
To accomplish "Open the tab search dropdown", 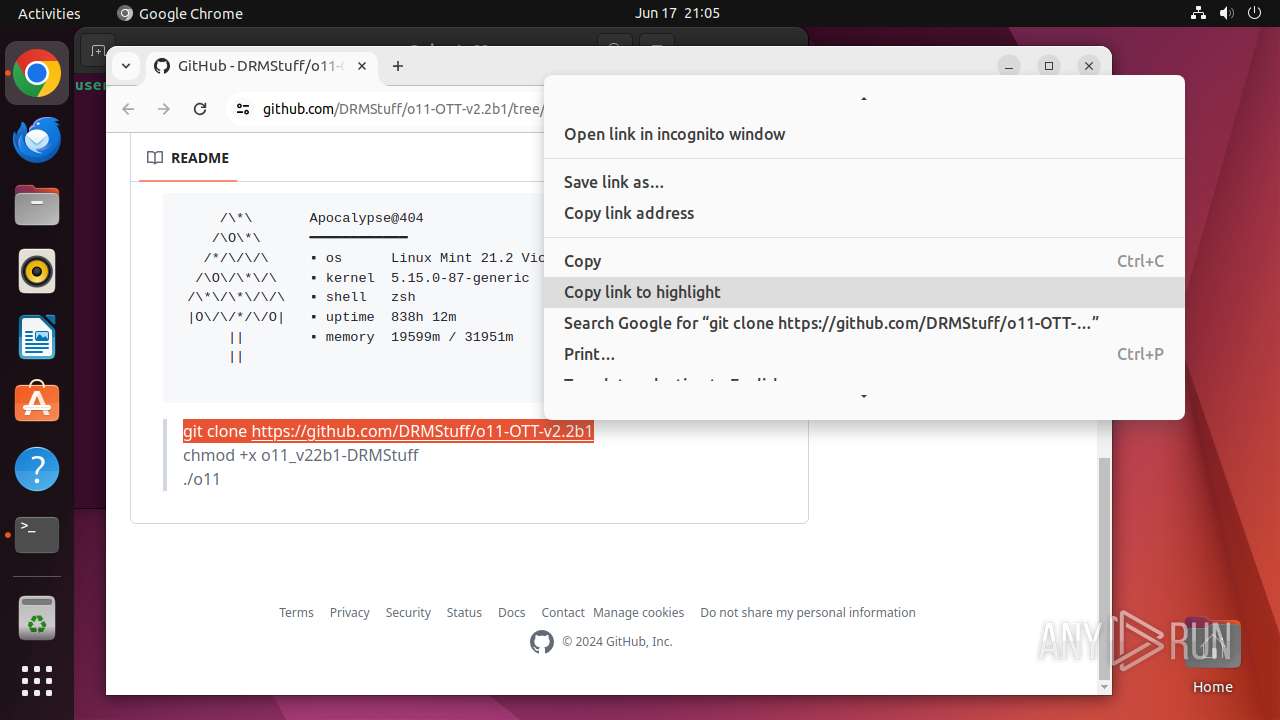I will click(x=126, y=66).
